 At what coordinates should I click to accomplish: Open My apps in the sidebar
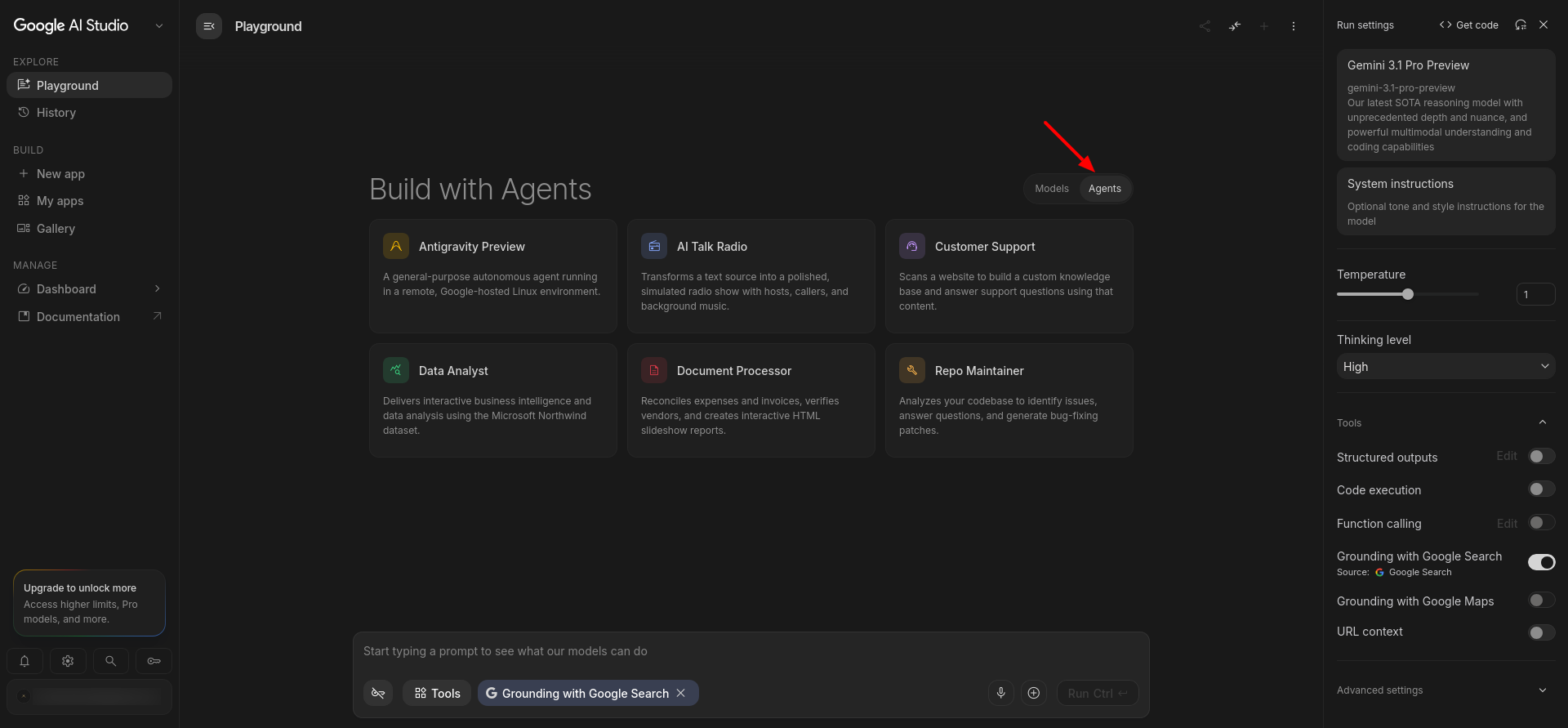tap(90, 200)
